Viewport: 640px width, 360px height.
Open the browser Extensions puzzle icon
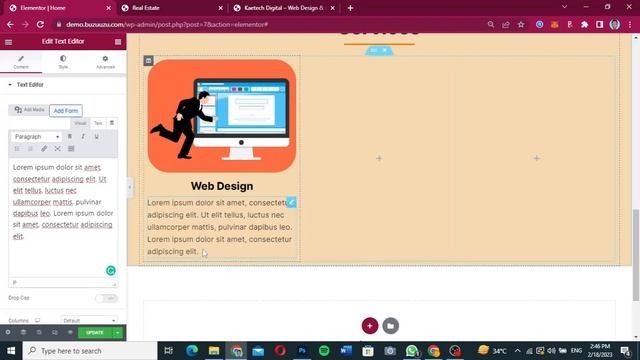(x=584, y=24)
